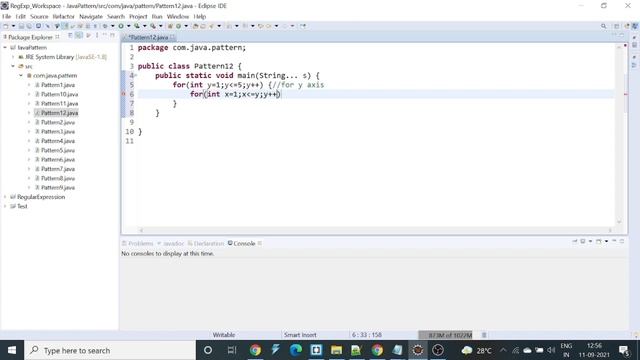Screen dimensions: 640x360
Task: Select Pattern12.java in Package Explorer
Action: pyautogui.click(x=59, y=113)
